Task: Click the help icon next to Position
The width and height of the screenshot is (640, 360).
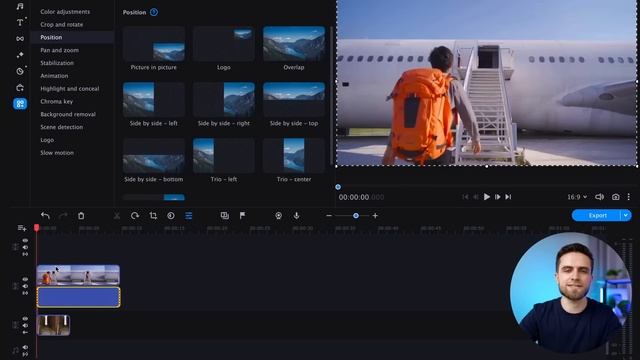Action: [154, 12]
